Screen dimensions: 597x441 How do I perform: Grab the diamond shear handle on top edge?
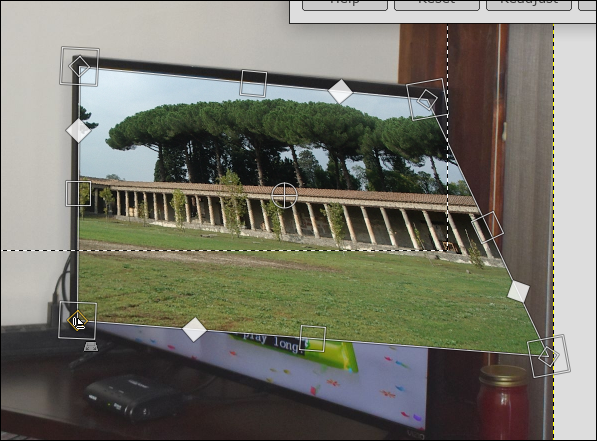click(x=340, y=91)
